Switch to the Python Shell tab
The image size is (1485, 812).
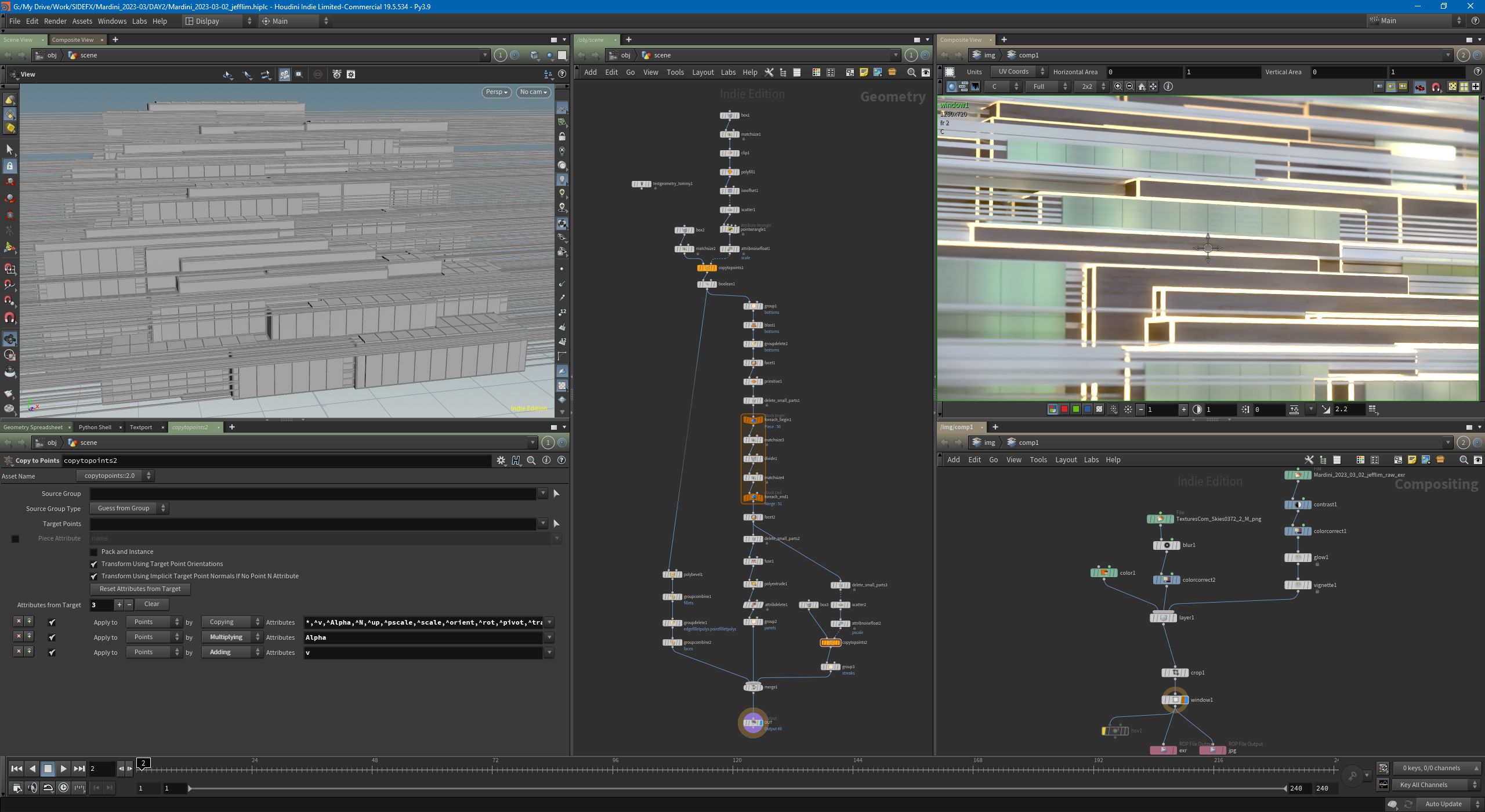95,427
